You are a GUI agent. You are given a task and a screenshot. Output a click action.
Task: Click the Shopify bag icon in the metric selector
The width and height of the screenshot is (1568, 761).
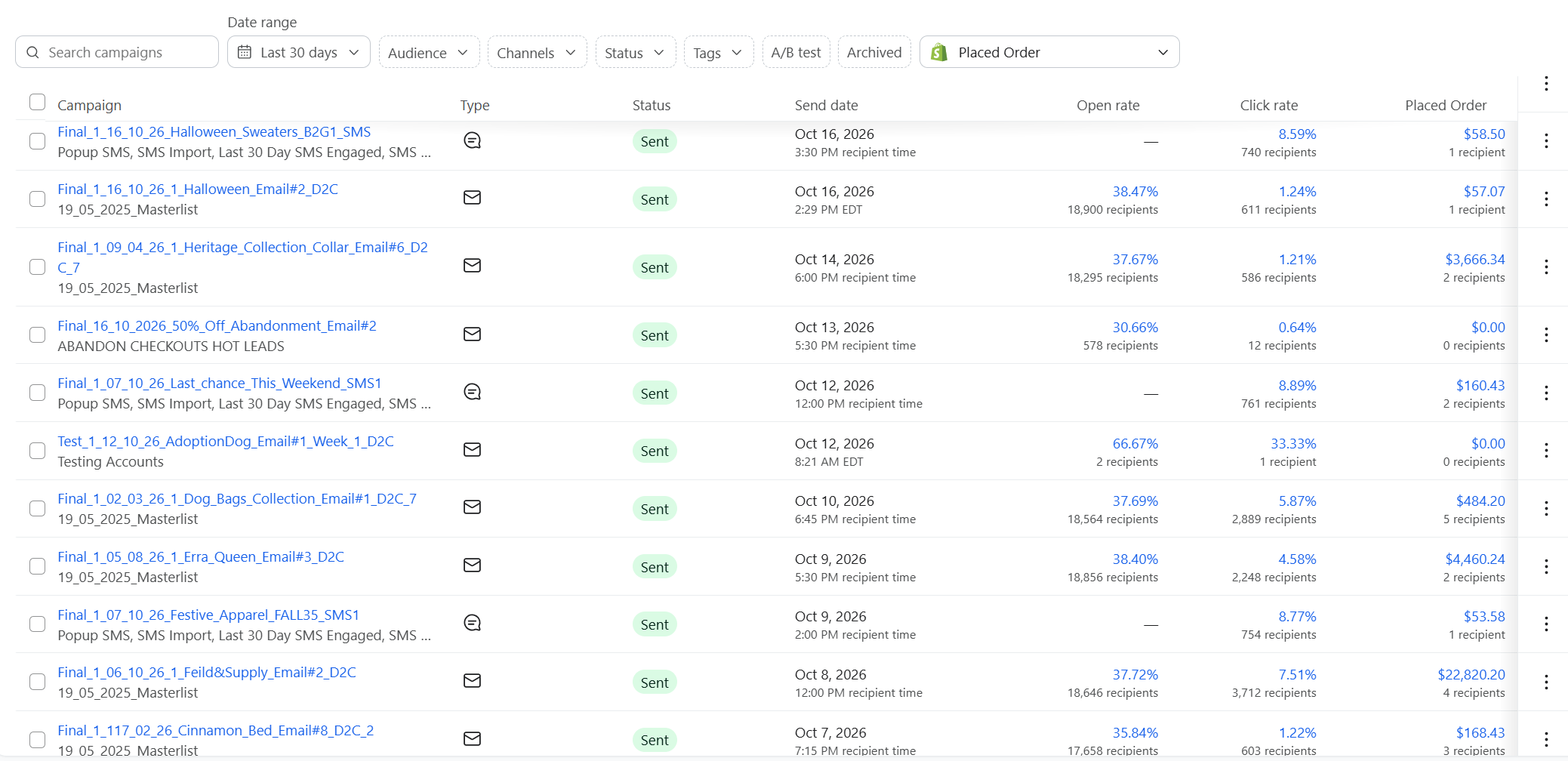pyautogui.click(x=939, y=52)
